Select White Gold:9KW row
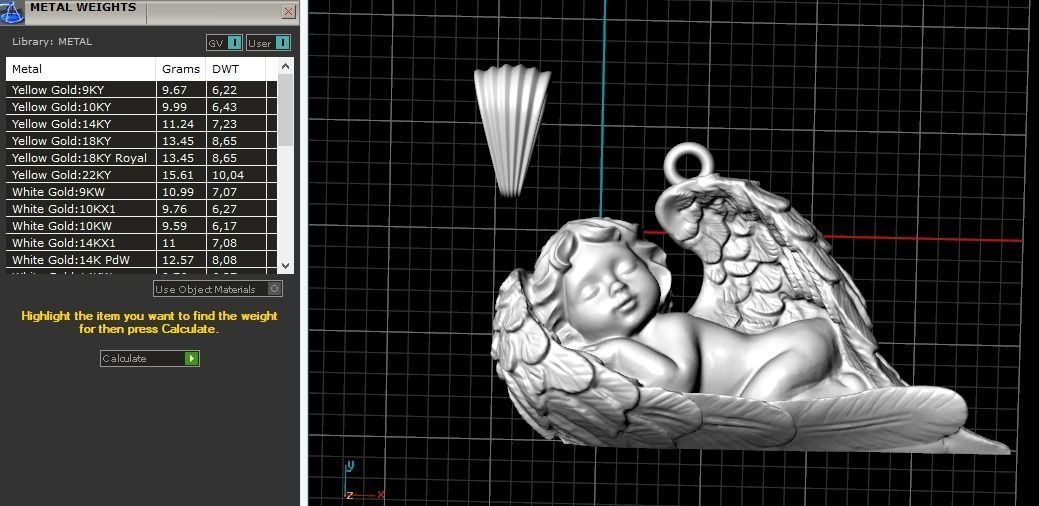 pyautogui.click(x=141, y=192)
